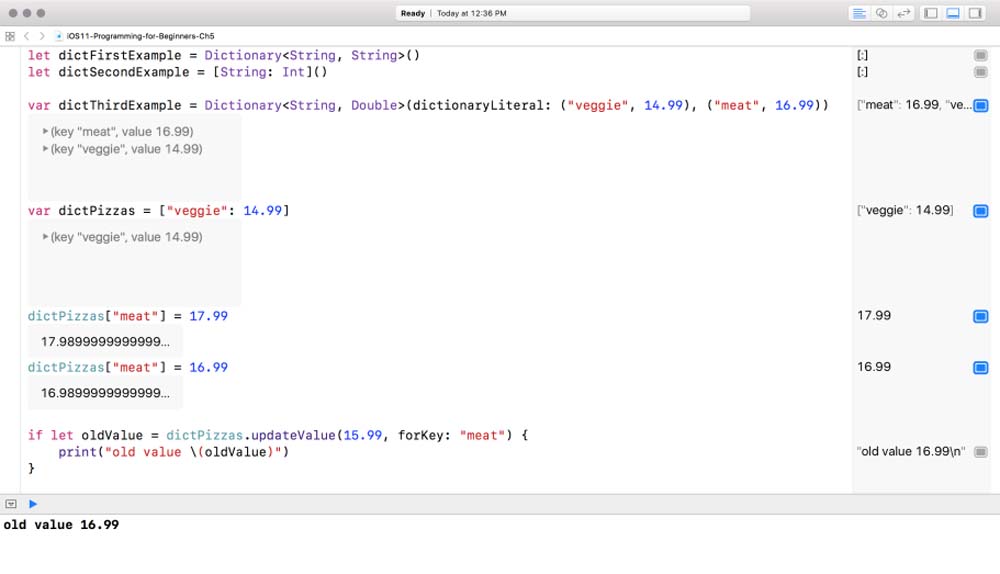Open the Version editor
The width and height of the screenshot is (1000, 574).
coord(904,13)
